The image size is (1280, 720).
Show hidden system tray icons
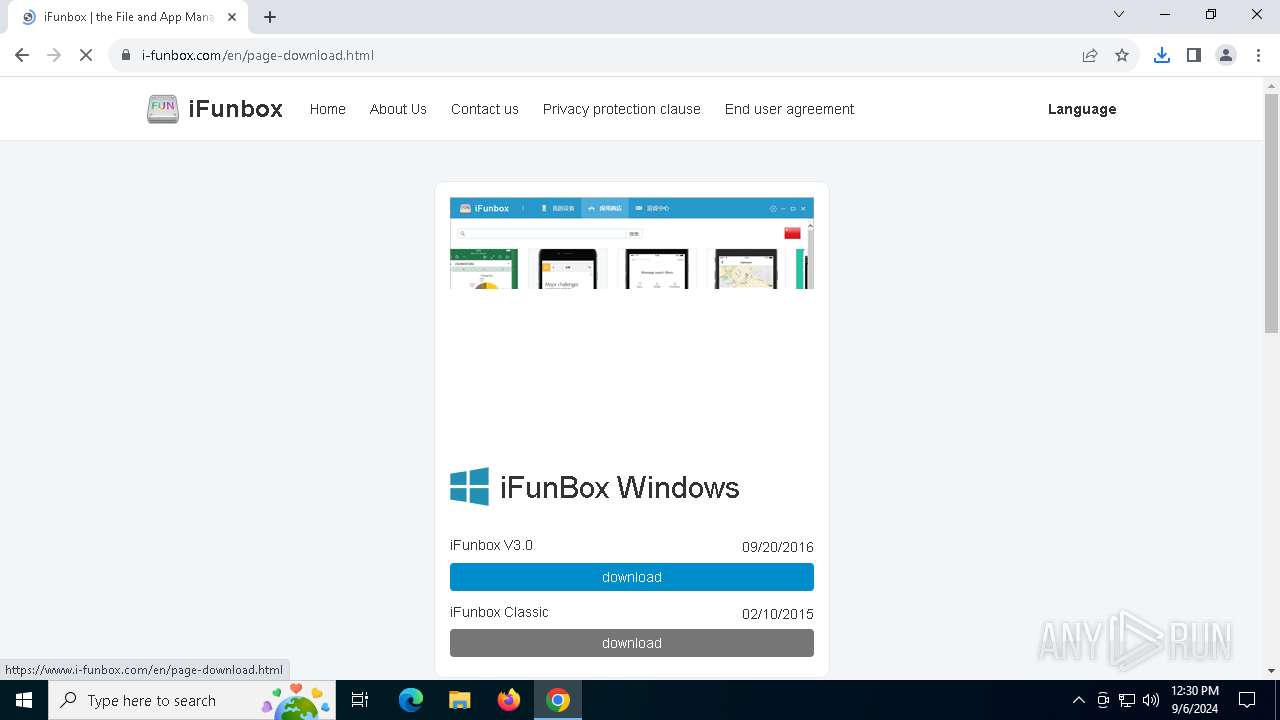click(x=1078, y=700)
